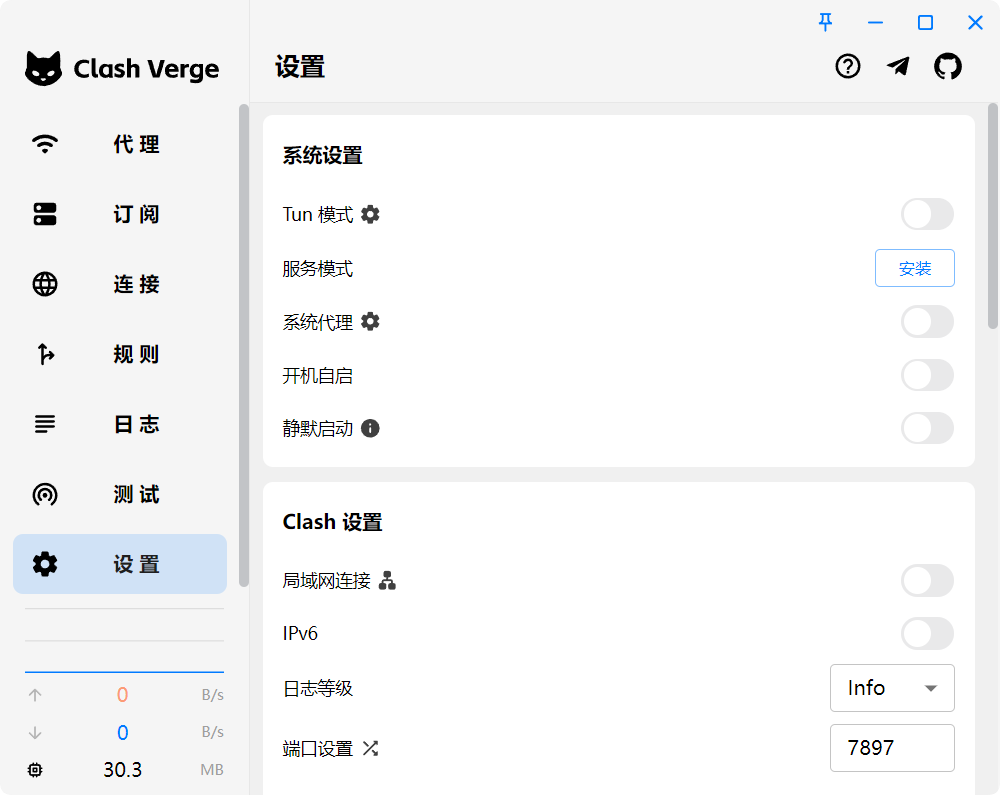
Task: Select the port number input field 7897
Action: [x=892, y=748]
